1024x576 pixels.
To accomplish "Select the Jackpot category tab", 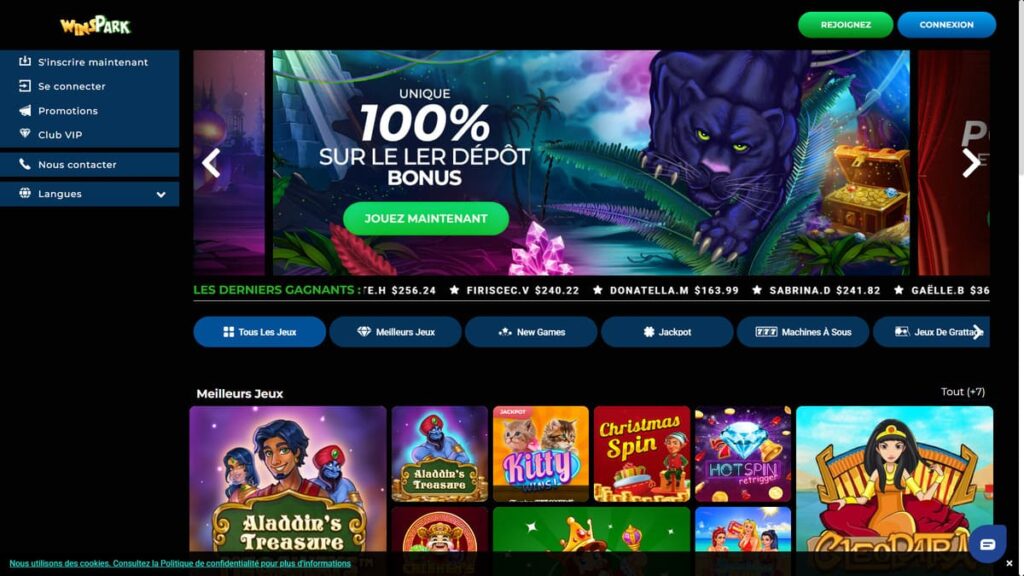I will pyautogui.click(x=667, y=332).
